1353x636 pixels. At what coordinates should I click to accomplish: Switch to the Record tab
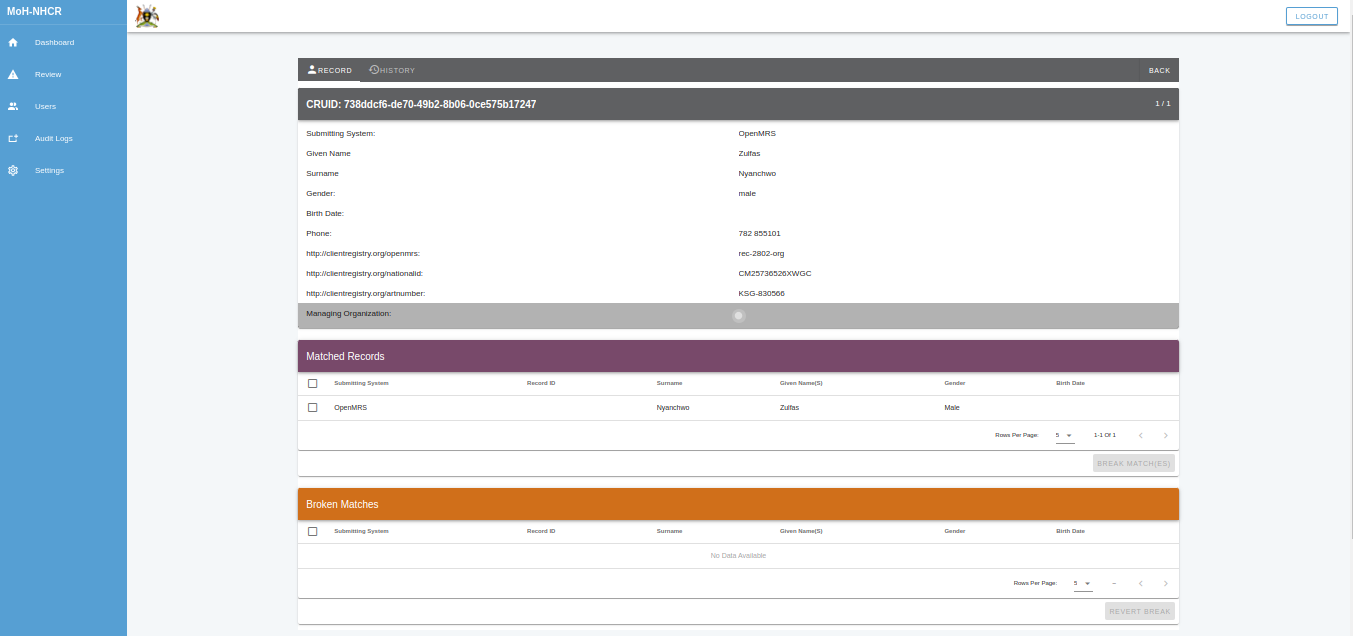(x=329, y=70)
